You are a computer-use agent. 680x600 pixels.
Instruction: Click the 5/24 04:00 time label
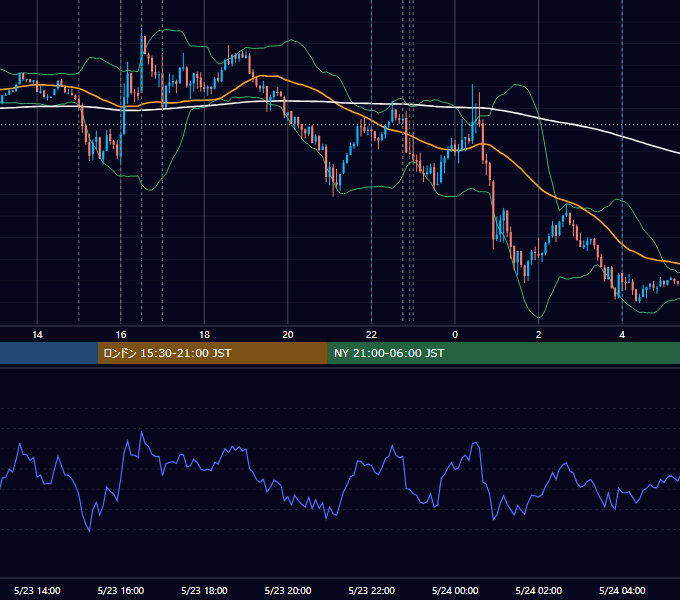point(622,590)
